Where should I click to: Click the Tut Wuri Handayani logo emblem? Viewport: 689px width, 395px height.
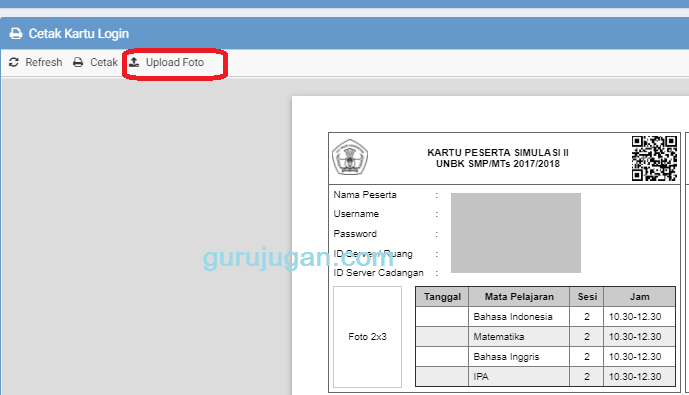click(350, 157)
